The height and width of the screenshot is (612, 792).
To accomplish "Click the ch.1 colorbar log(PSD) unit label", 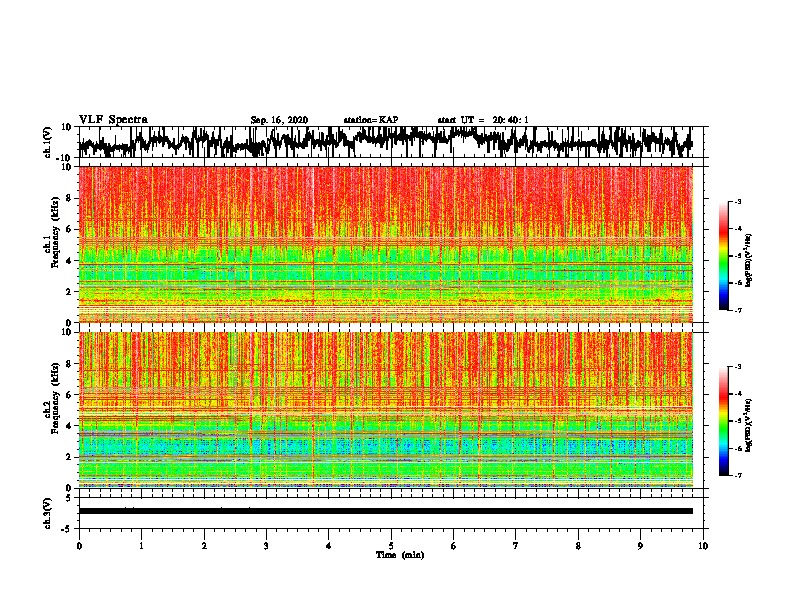I will pyautogui.click(x=748, y=260).
